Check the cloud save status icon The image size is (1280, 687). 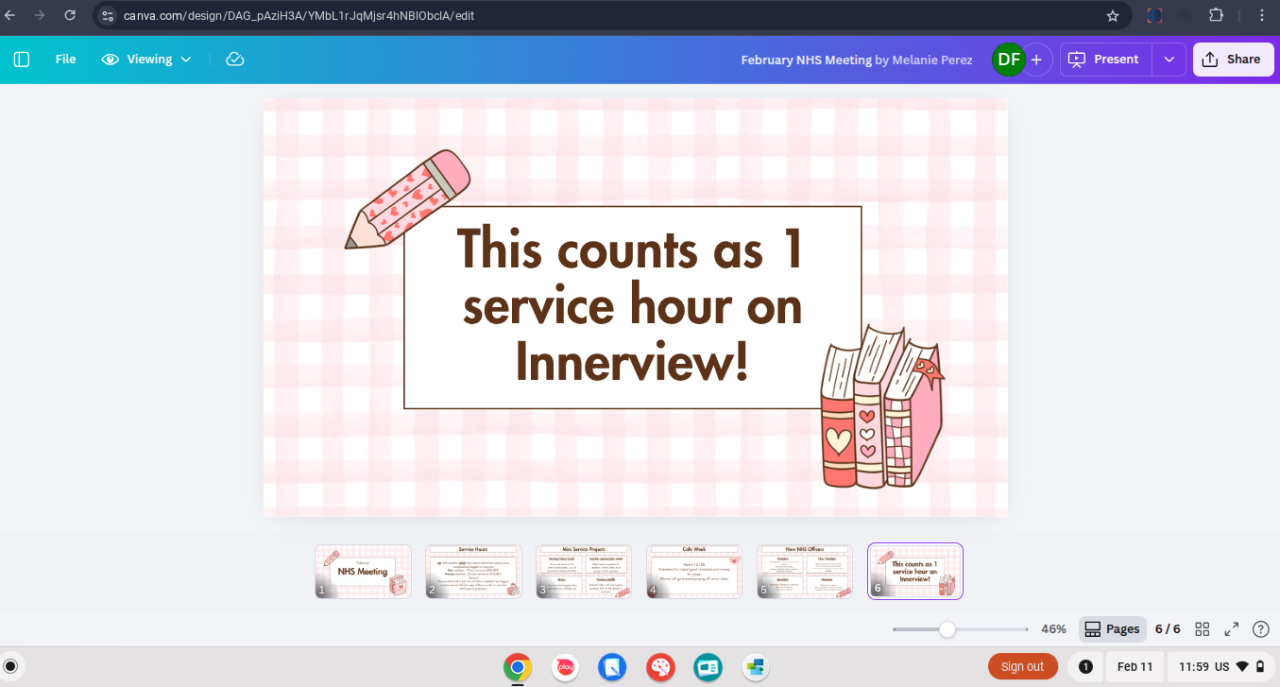[235, 59]
